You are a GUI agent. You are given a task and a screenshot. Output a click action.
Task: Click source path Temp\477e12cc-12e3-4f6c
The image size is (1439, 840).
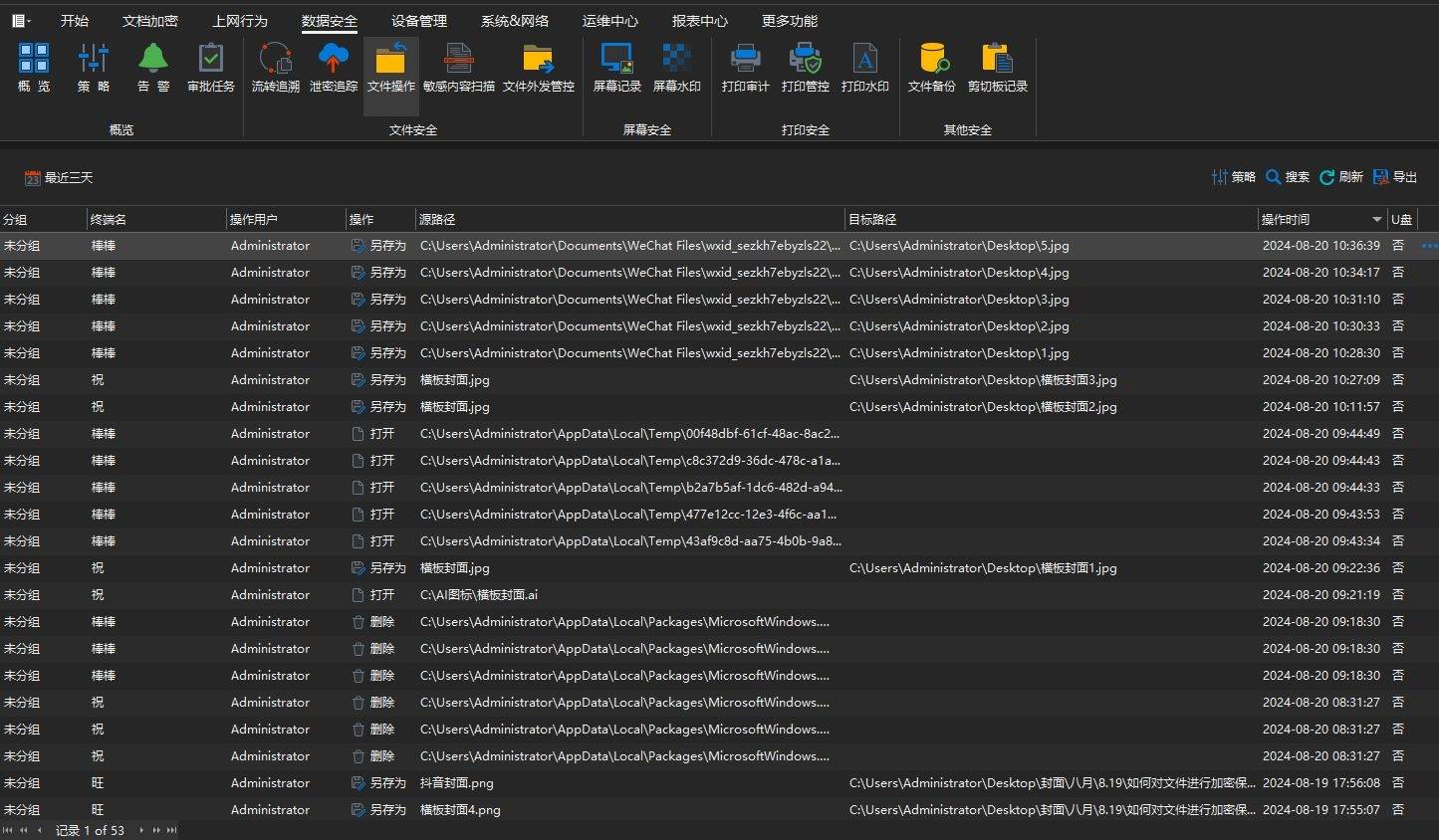[x=628, y=514]
